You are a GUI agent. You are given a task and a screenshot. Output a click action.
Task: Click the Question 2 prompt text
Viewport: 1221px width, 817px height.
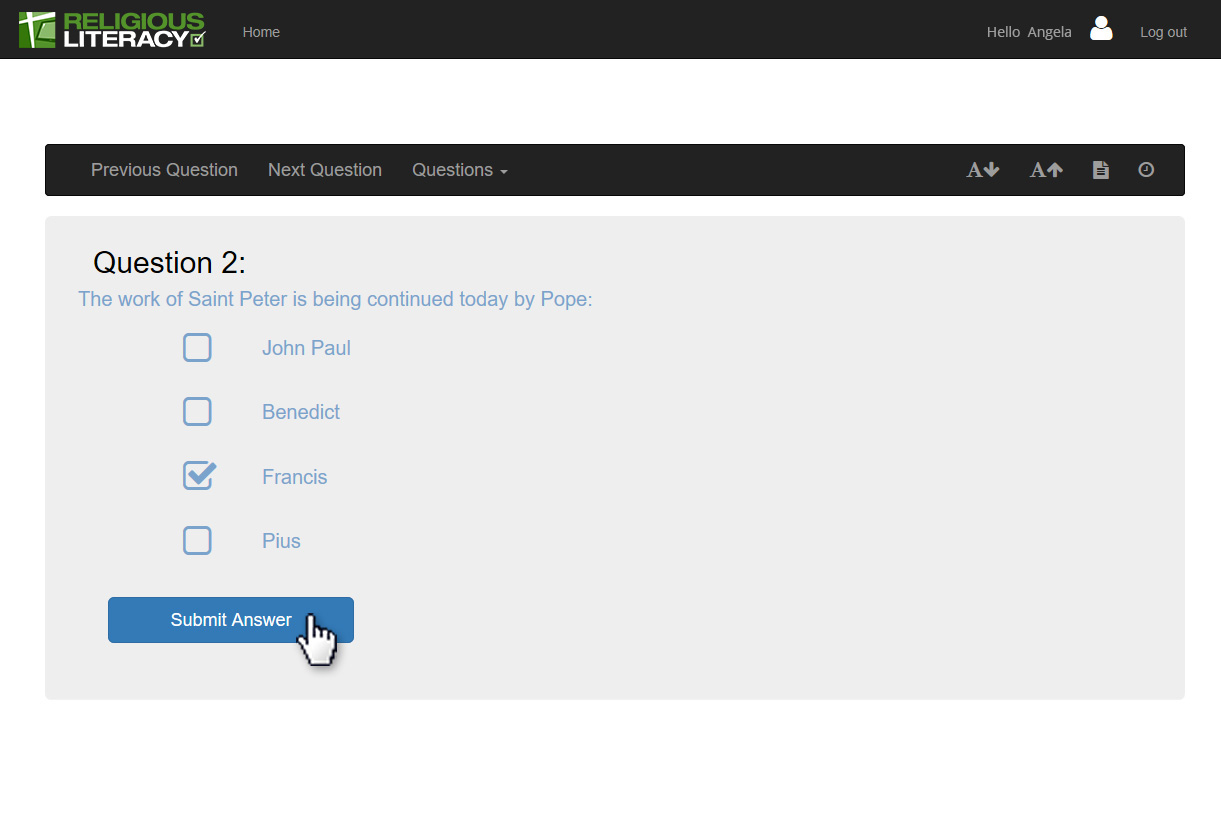[335, 299]
